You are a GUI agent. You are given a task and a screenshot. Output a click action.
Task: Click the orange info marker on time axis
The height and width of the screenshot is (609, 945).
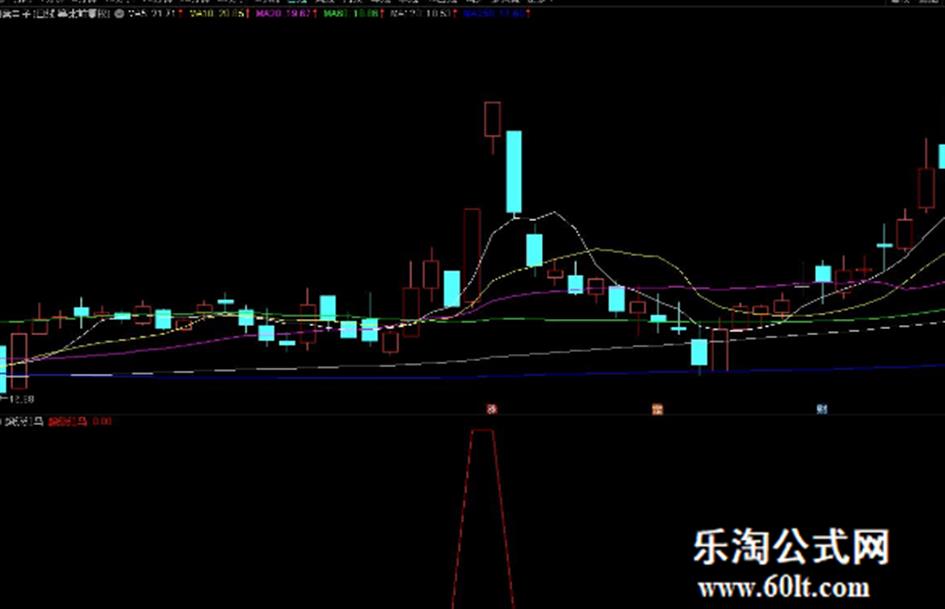(657, 409)
